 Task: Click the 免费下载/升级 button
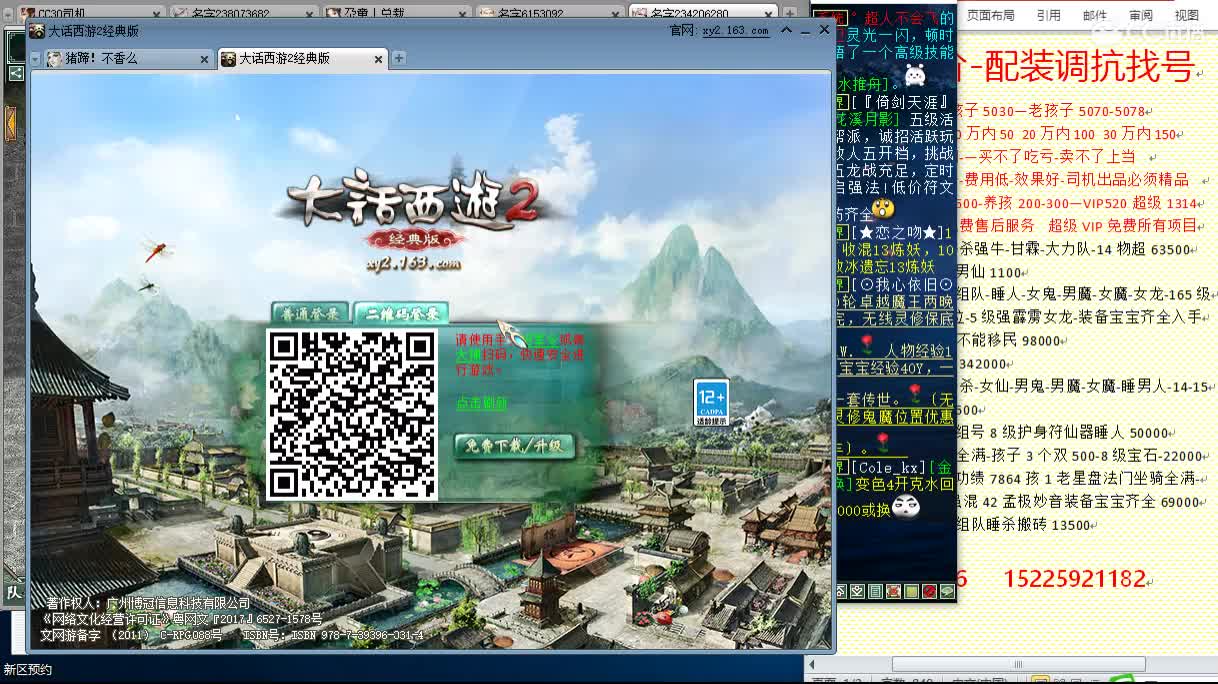coord(515,446)
